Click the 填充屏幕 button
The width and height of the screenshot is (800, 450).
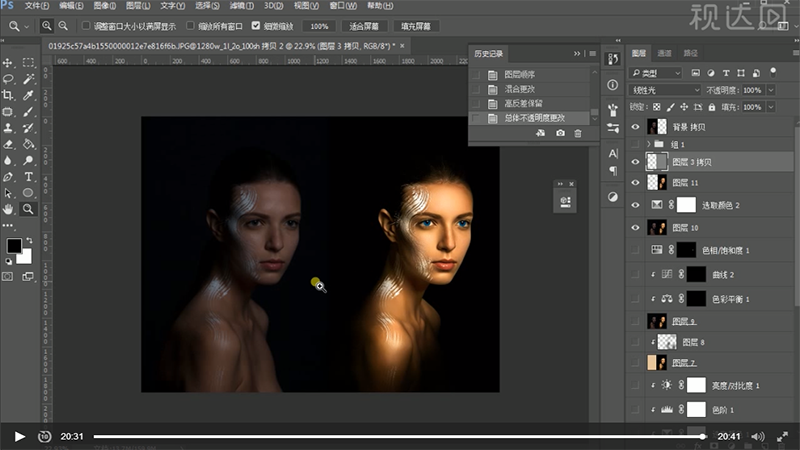click(x=416, y=26)
